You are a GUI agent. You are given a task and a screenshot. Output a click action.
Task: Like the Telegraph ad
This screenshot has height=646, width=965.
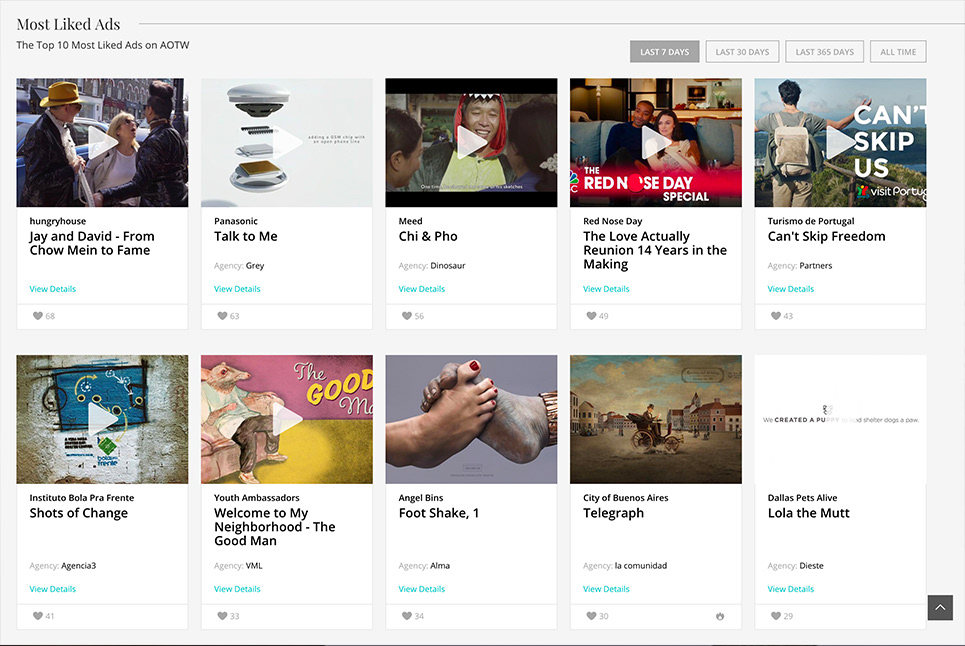click(x=591, y=616)
